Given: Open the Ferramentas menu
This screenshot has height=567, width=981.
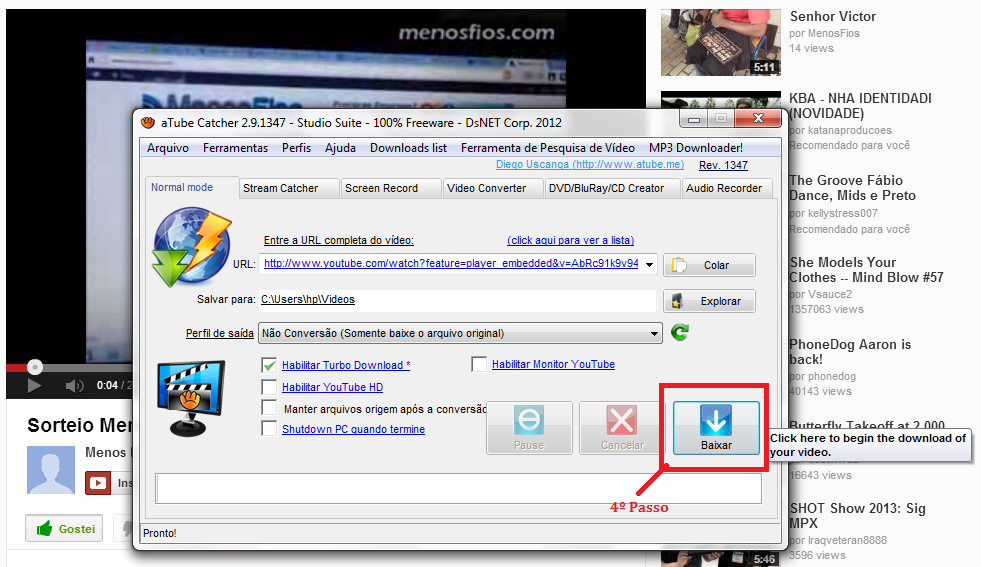Looking at the screenshot, I should [x=235, y=148].
